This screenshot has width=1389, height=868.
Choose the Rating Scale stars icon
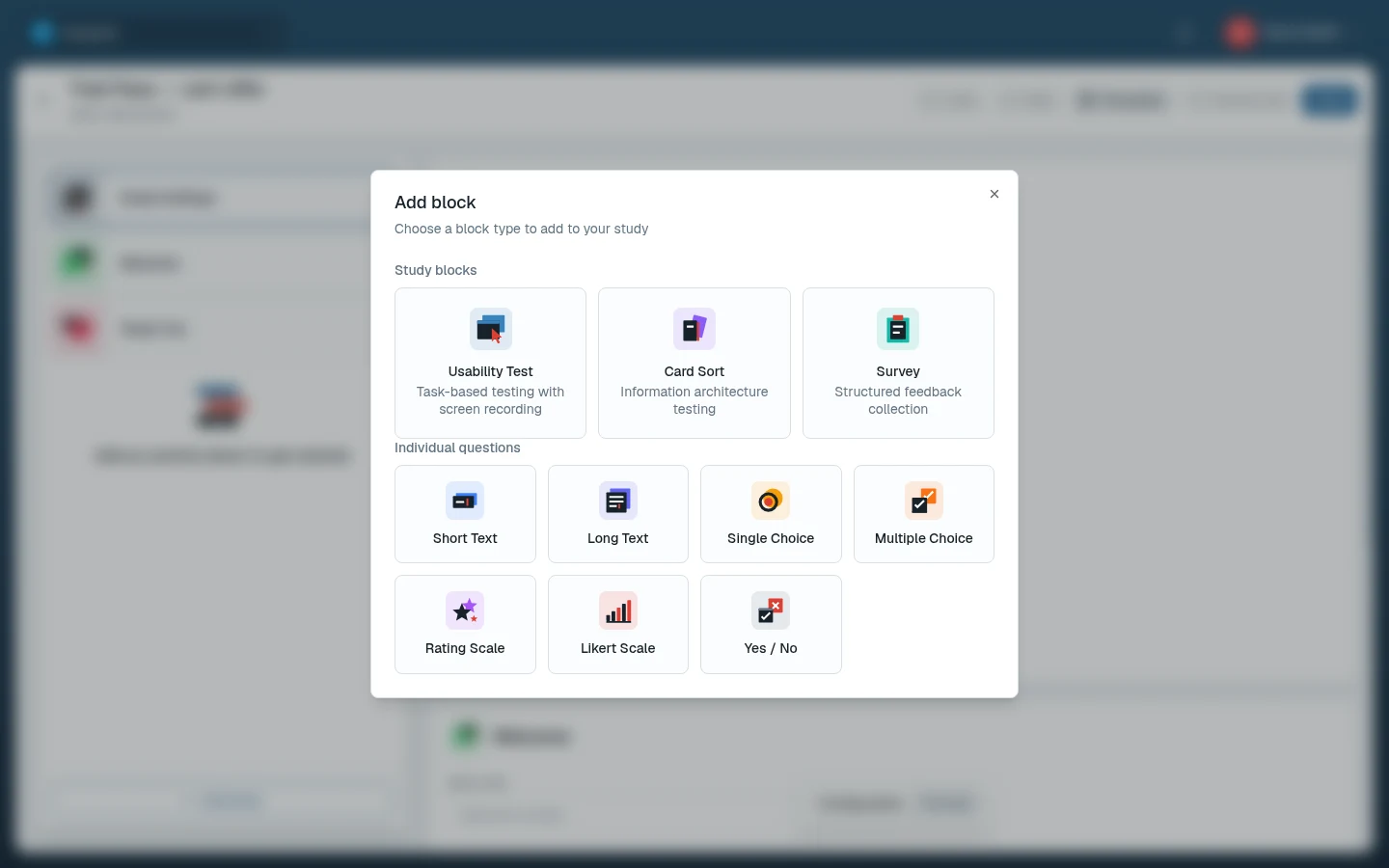pyautogui.click(x=465, y=610)
